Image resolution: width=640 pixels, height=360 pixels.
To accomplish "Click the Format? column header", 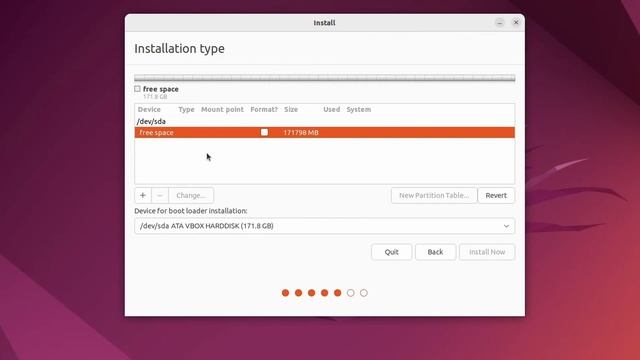I will click(264, 109).
